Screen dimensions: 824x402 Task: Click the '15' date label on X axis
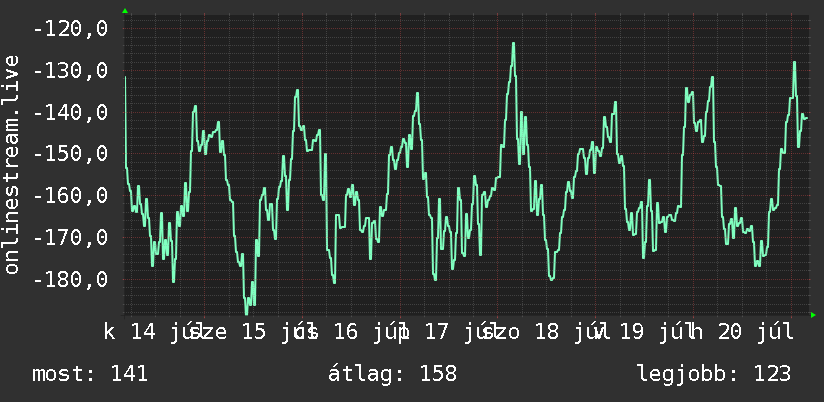tap(254, 332)
